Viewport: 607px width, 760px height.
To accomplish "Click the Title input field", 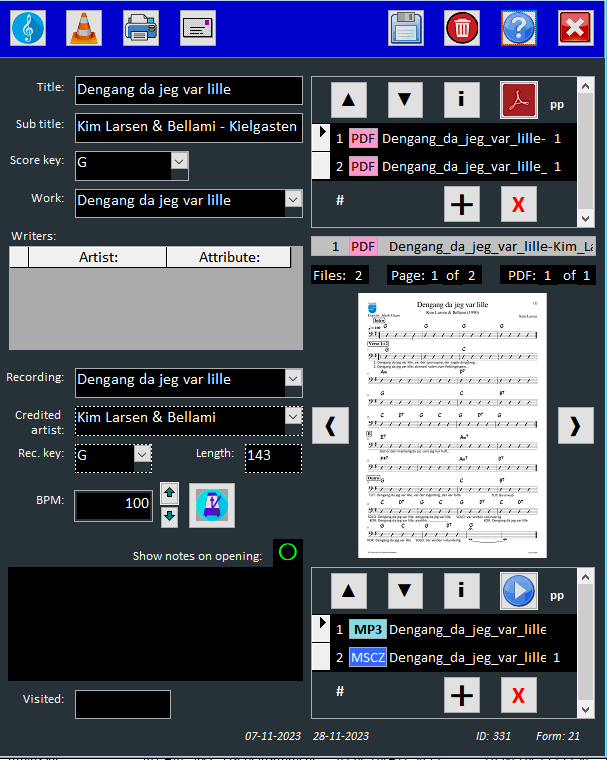I will 188,90.
